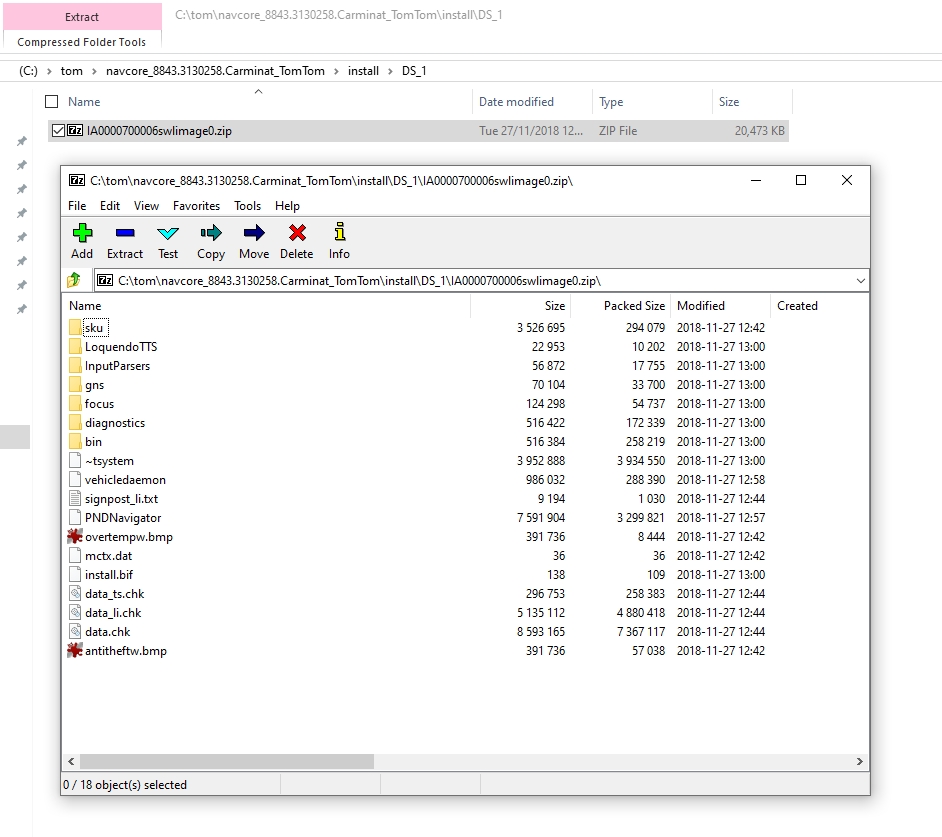Image resolution: width=942 pixels, height=837 pixels.
Task: Expand the chevron after navcore_8843.3130258.Carminat_TomTom
Action: 336,71
